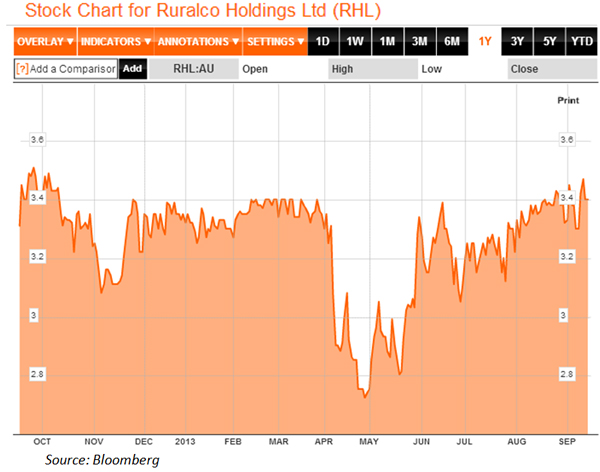Select the 1Y time range tab

pyautogui.click(x=485, y=42)
